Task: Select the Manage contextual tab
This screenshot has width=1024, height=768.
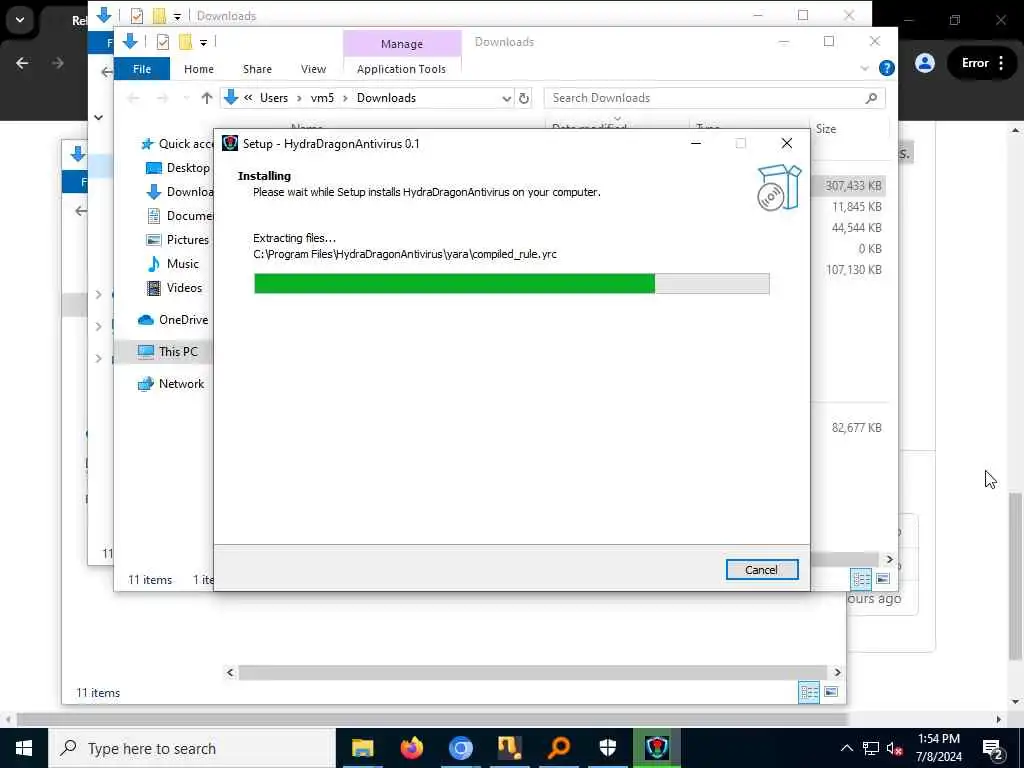Action: (x=402, y=44)
